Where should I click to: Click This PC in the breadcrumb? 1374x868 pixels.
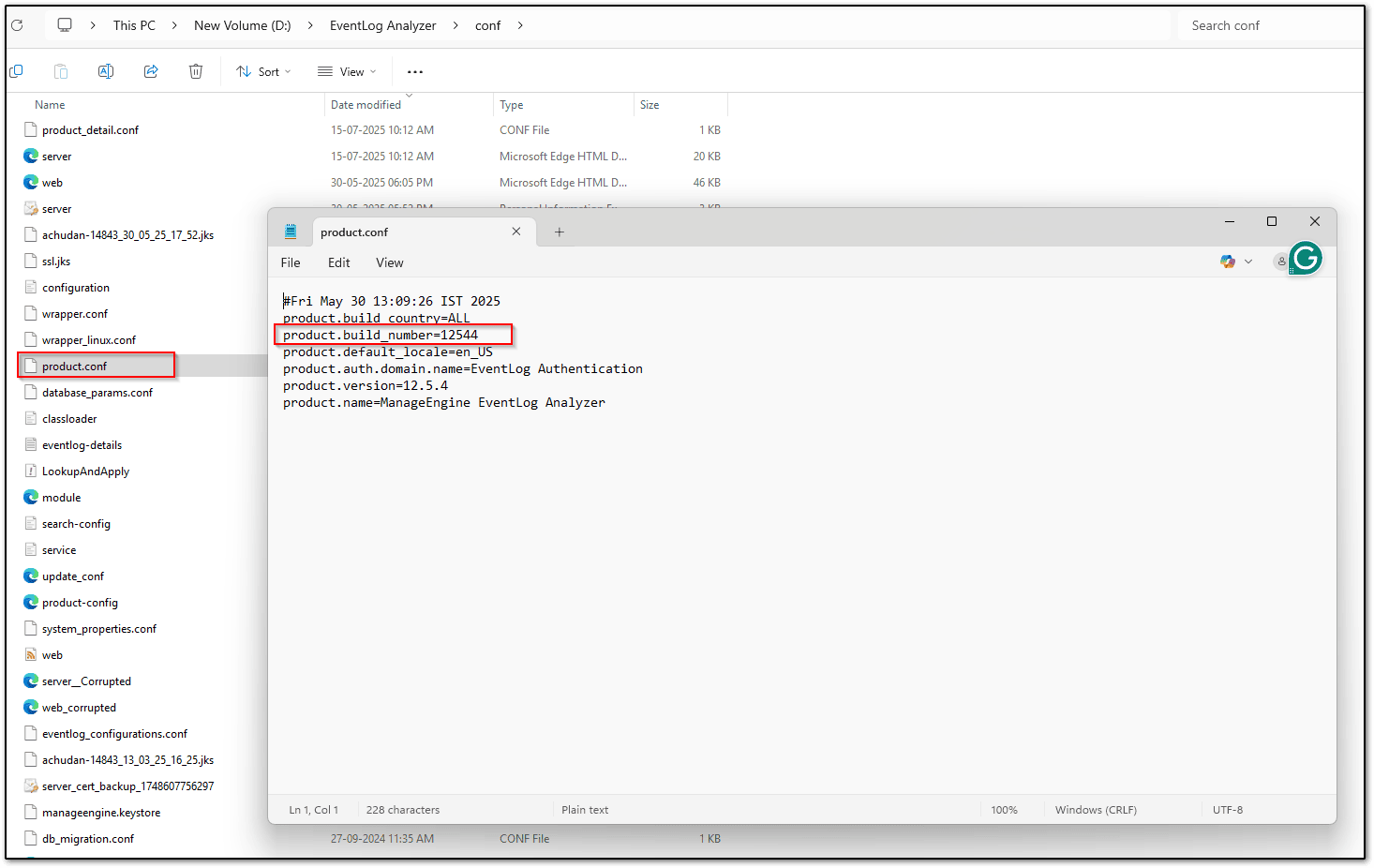(x=134, y=25)
